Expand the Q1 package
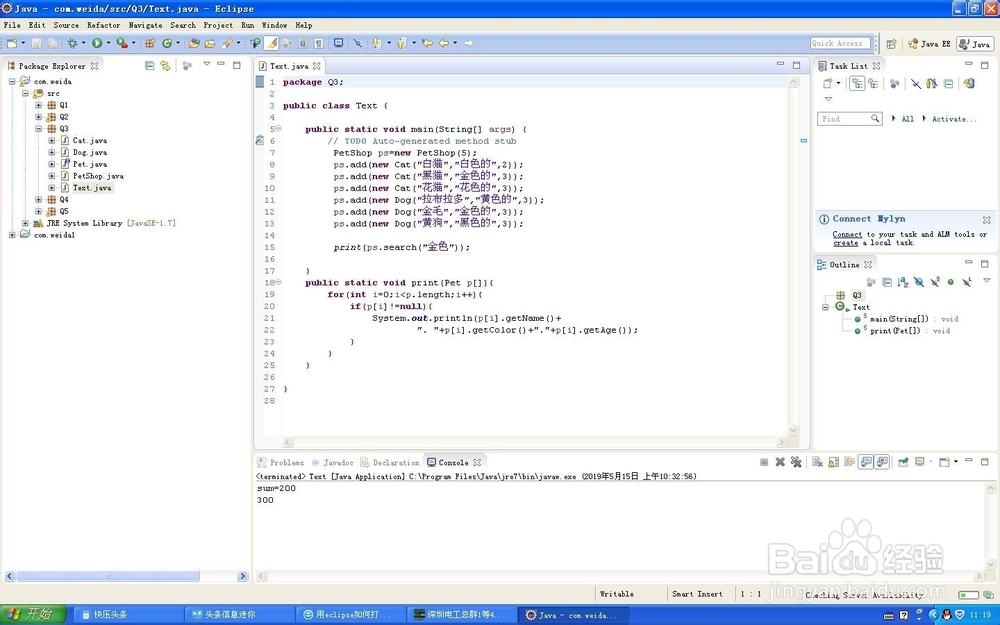Screen dimensions: 1000x625 click(x=38, y=105)
